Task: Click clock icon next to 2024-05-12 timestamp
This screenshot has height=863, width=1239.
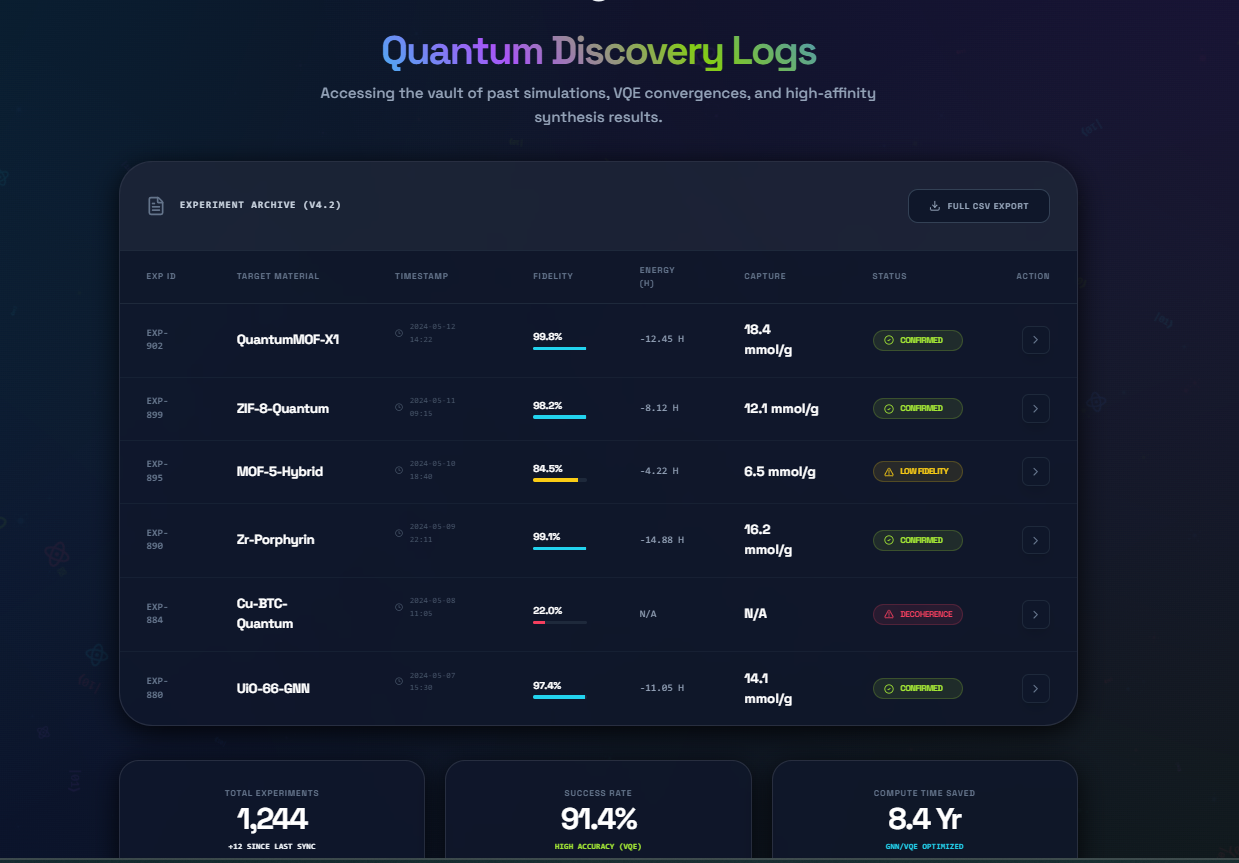Action: [x=399, y=333]
